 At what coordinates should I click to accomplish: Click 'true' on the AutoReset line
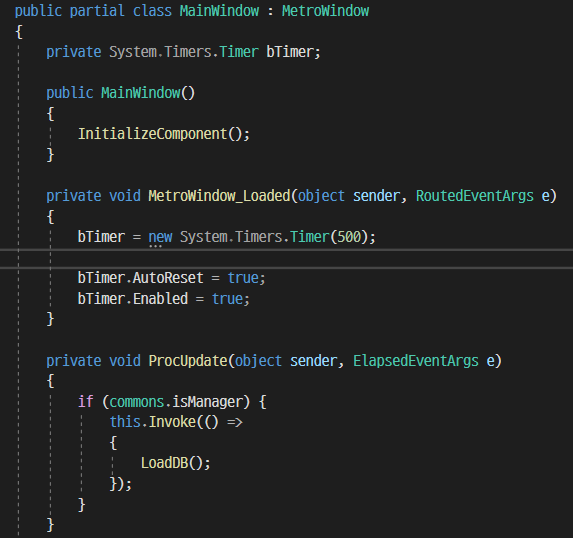[x=243, y=278]
